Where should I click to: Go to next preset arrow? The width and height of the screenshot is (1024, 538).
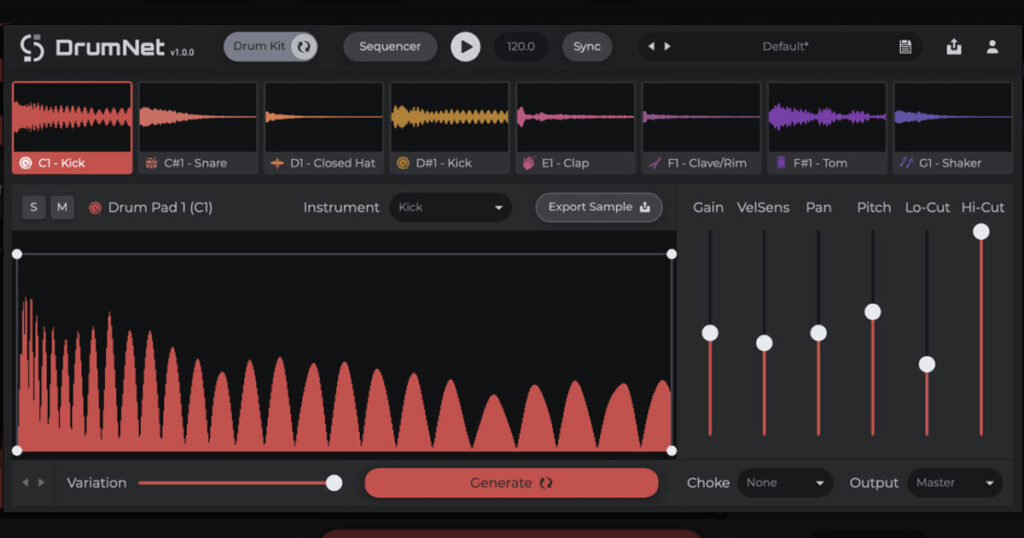(667, 46)
